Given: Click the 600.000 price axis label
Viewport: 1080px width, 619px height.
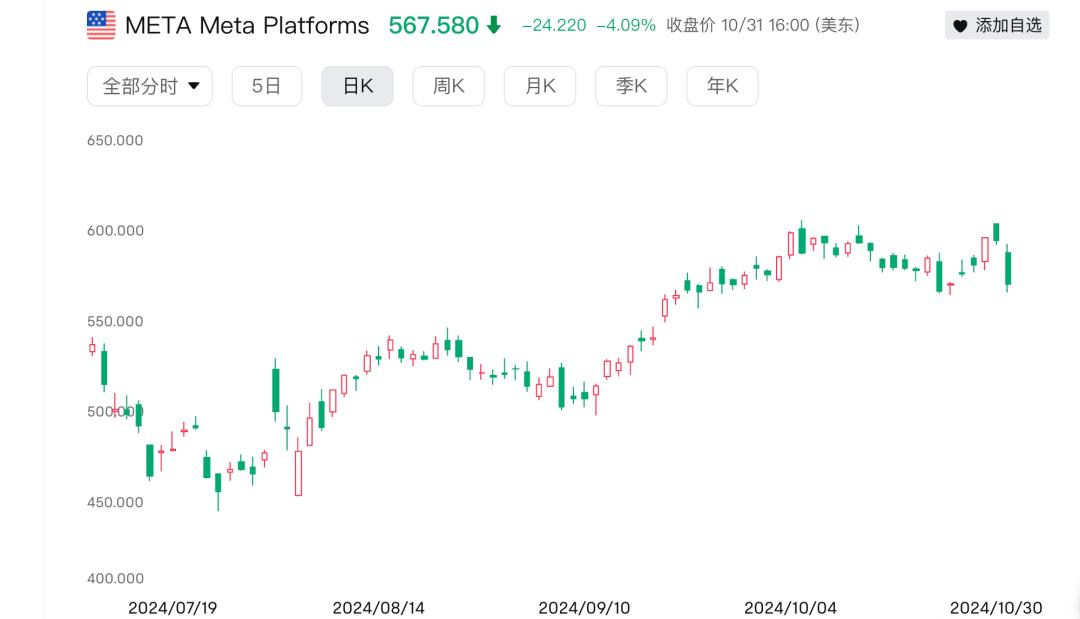Looking at the screenshot, I should pos(116,231).
